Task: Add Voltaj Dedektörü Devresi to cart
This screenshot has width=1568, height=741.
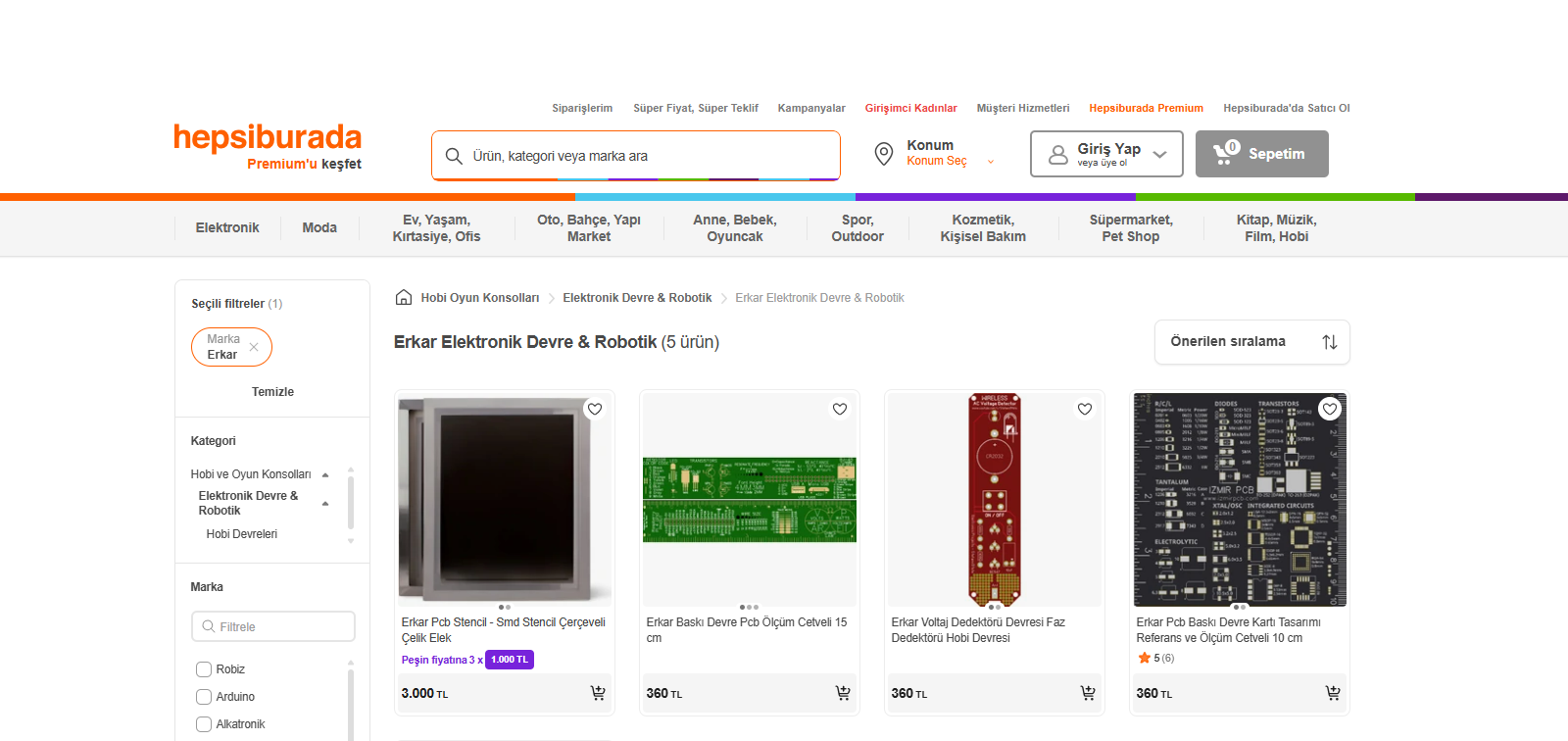Action: pyautogui.click(x=1088, y=693)
